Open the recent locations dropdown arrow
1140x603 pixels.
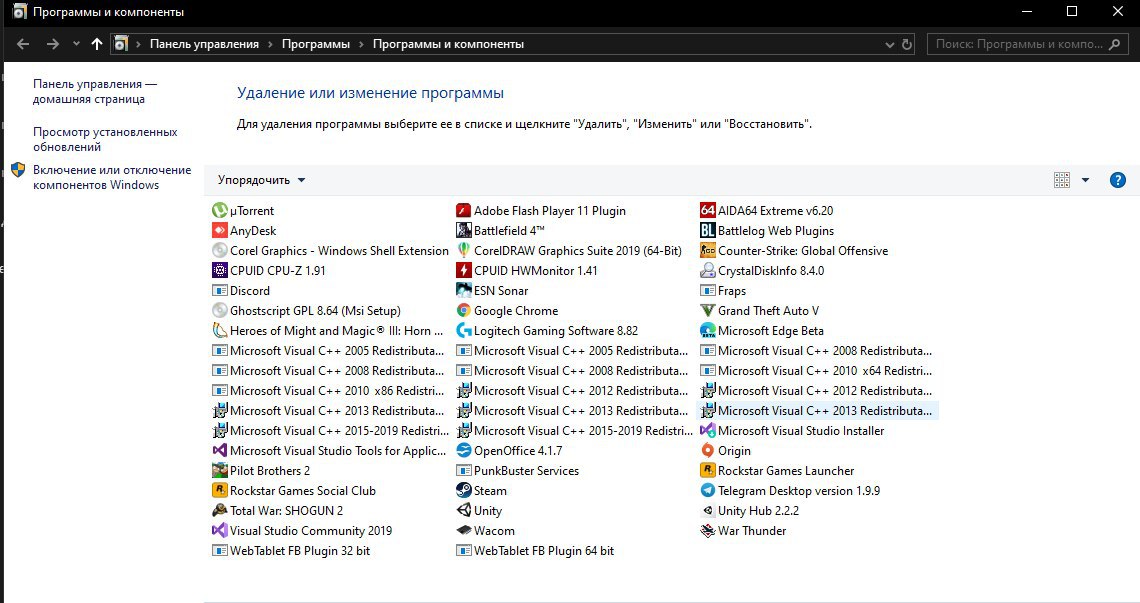(76, 44)
